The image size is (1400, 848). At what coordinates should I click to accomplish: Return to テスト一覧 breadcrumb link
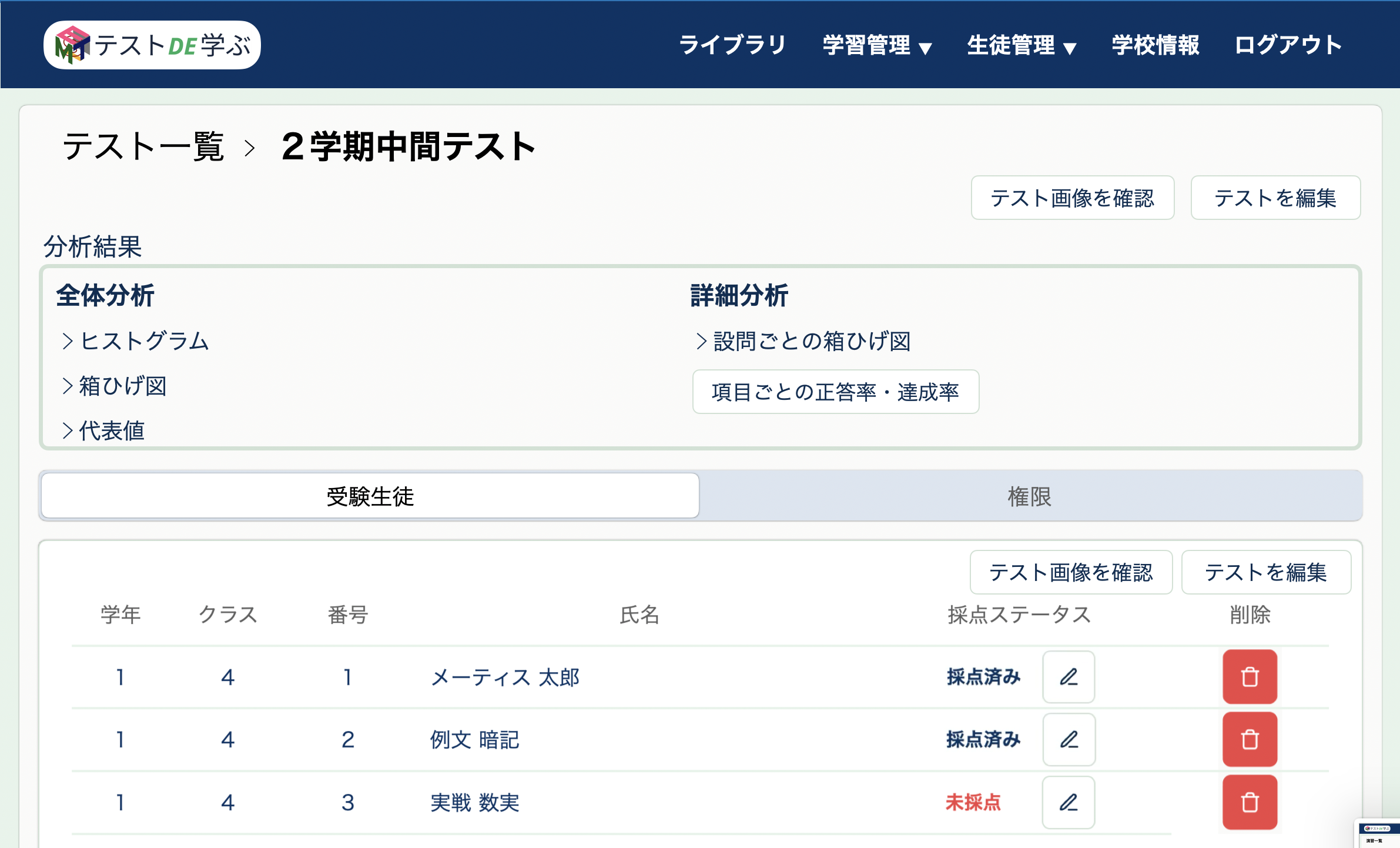click(x=143, y=146)
